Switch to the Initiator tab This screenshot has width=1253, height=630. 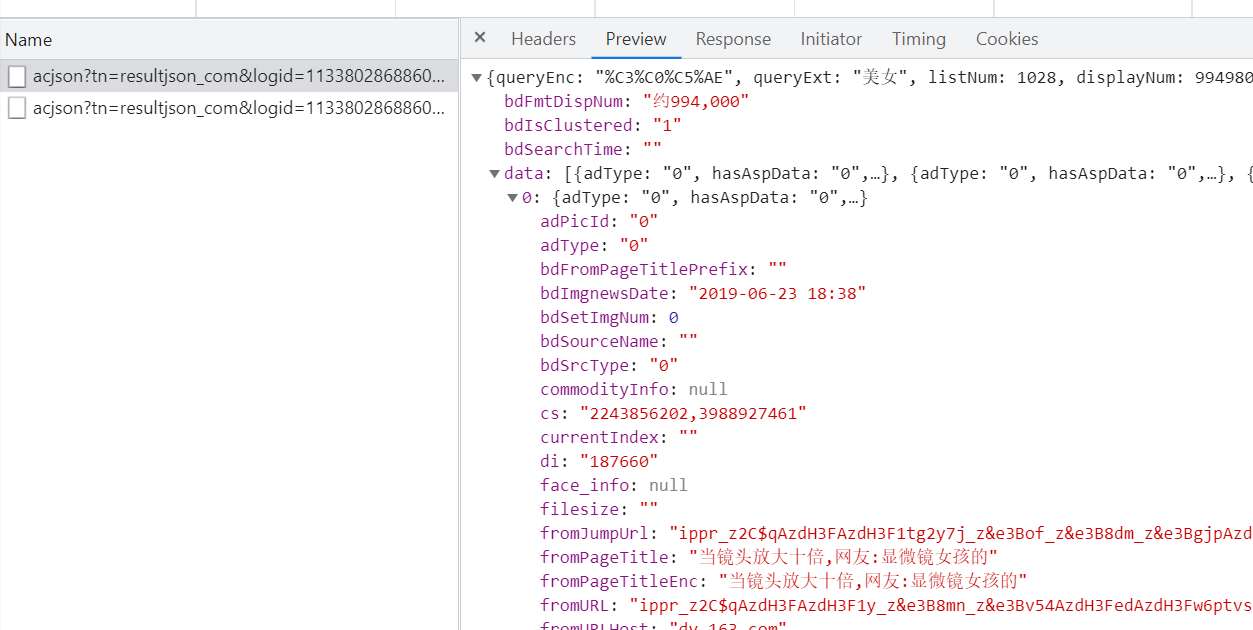[x=830, y=39]
